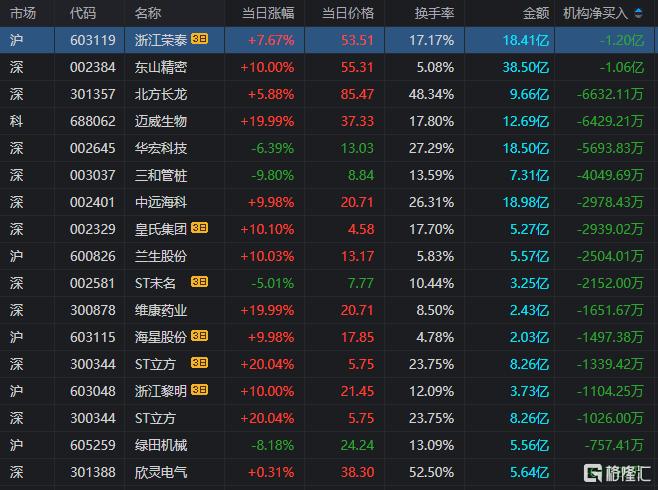
Task: Select stock code 301357
Action: pos(93,94)
